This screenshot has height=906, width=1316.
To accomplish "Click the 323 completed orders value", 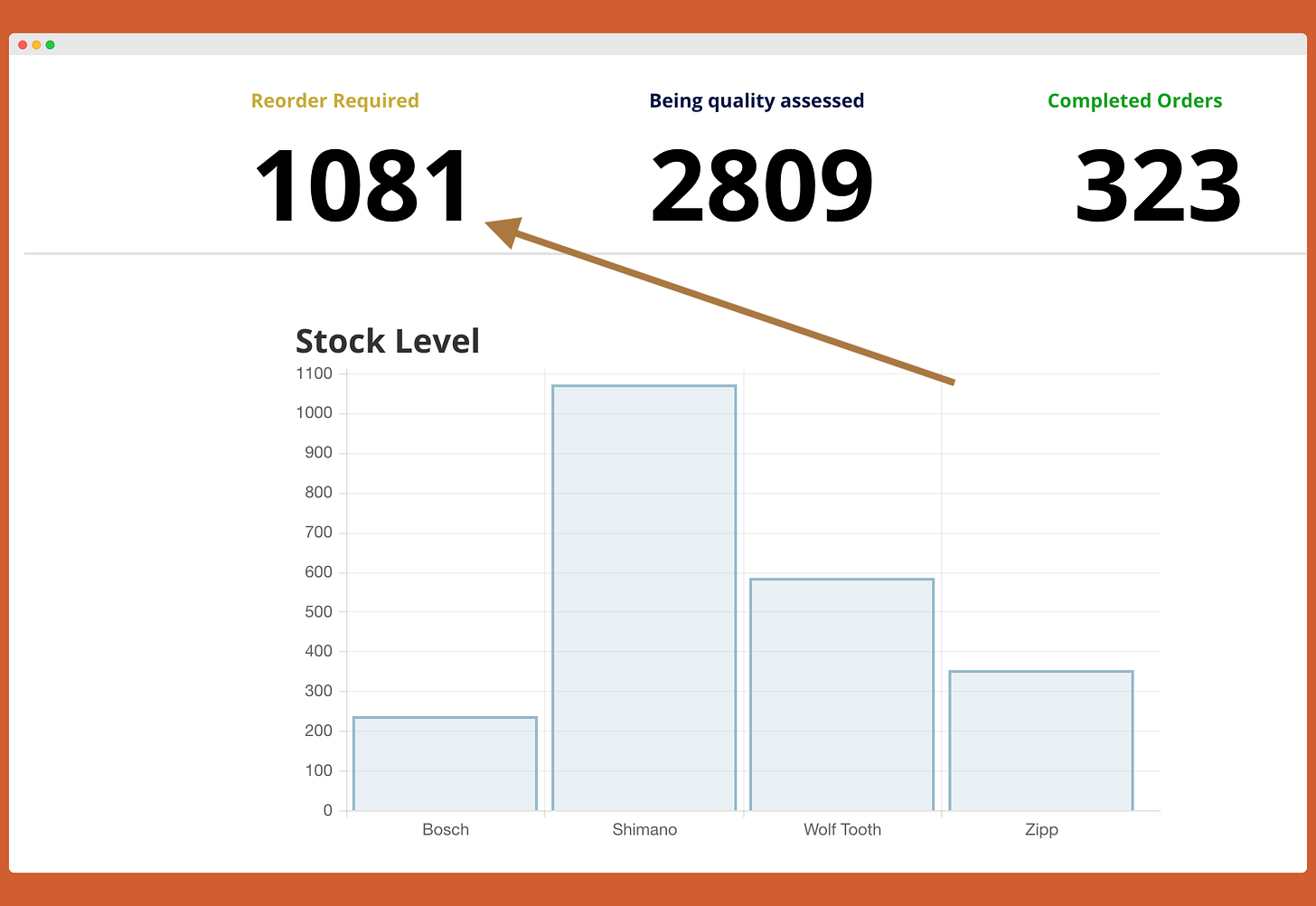I will (x=1158, y=185).
